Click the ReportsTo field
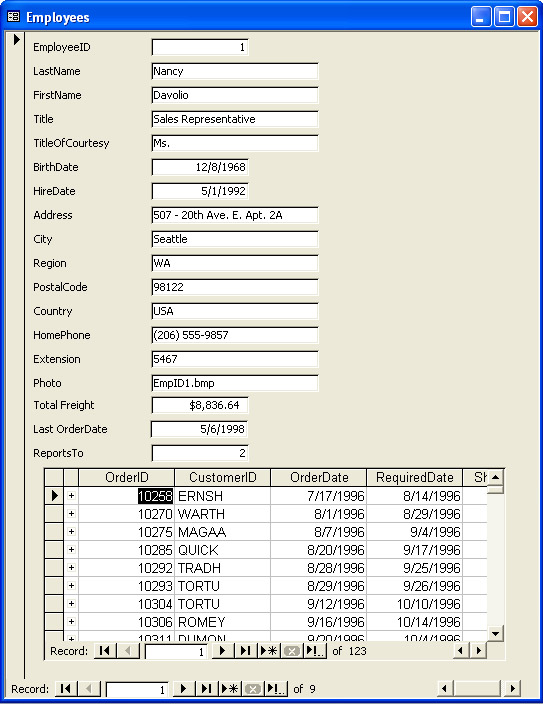543x704 pixels. point(200,453)
